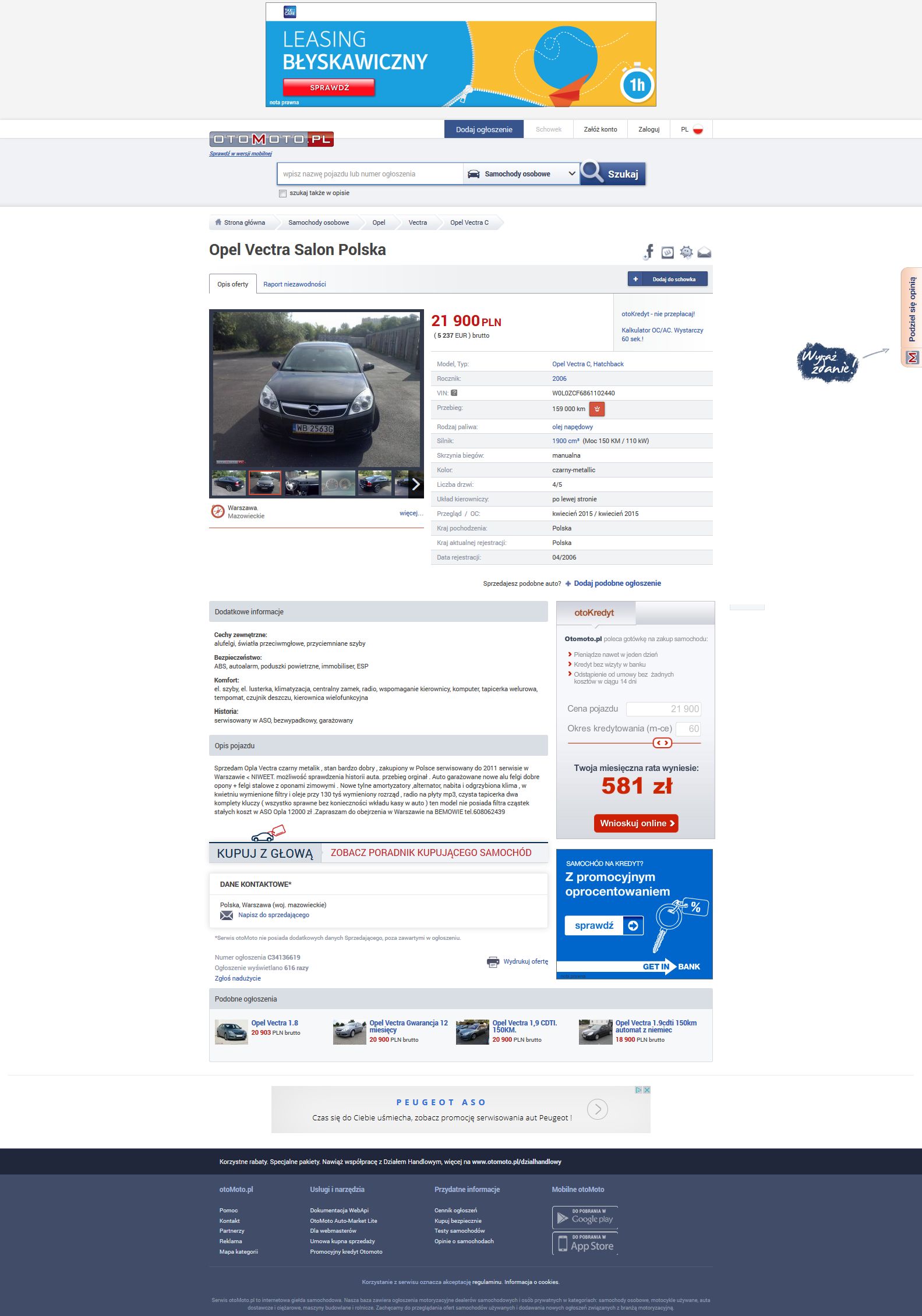Image resolution: width=922 pixels, height=1316 pixels.
Task: Click the round arrow on Peugeot ASO ad
Action: pyautogui.click(x=598, y=1109)
